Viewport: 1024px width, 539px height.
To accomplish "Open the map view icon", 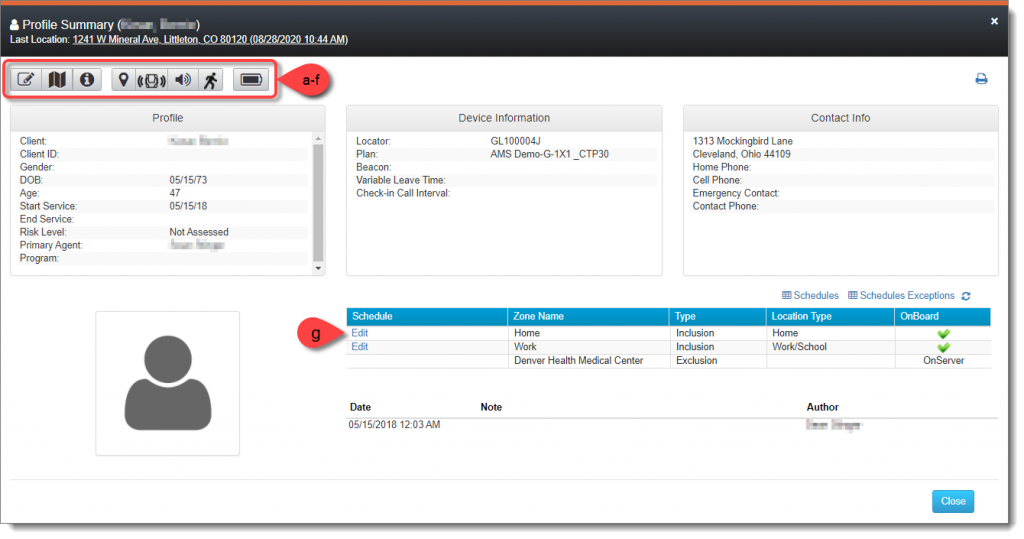I will 57,80.
